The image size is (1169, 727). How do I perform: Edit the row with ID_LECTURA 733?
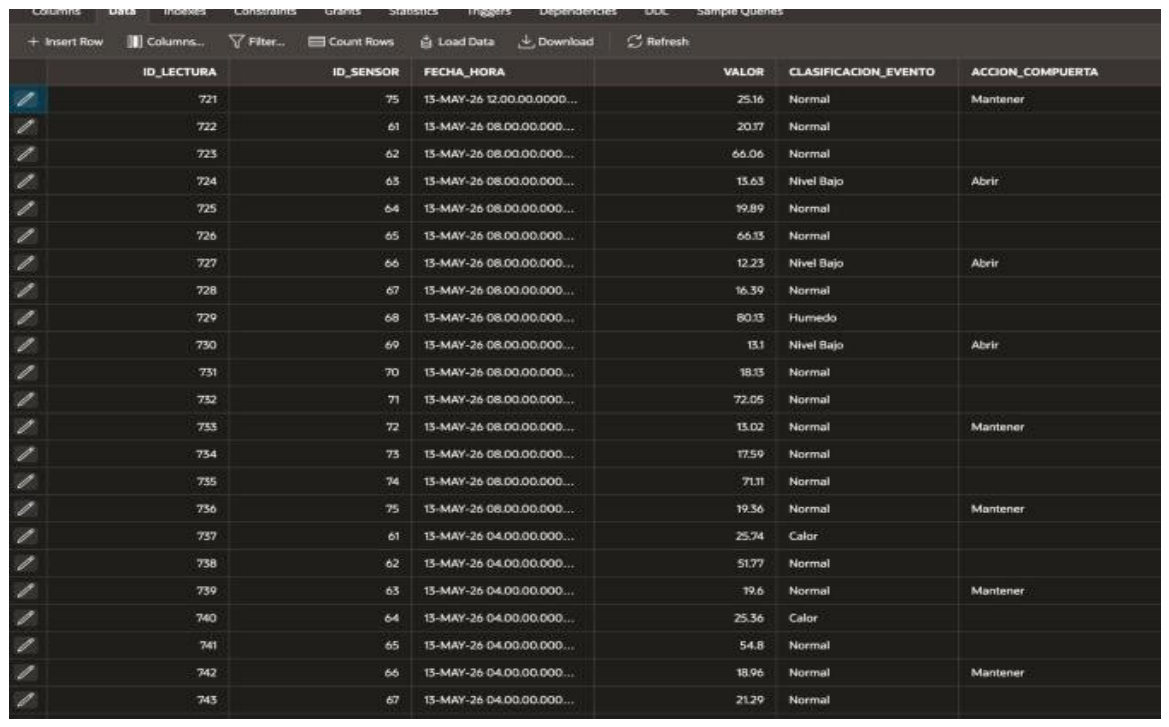(26, 427)
